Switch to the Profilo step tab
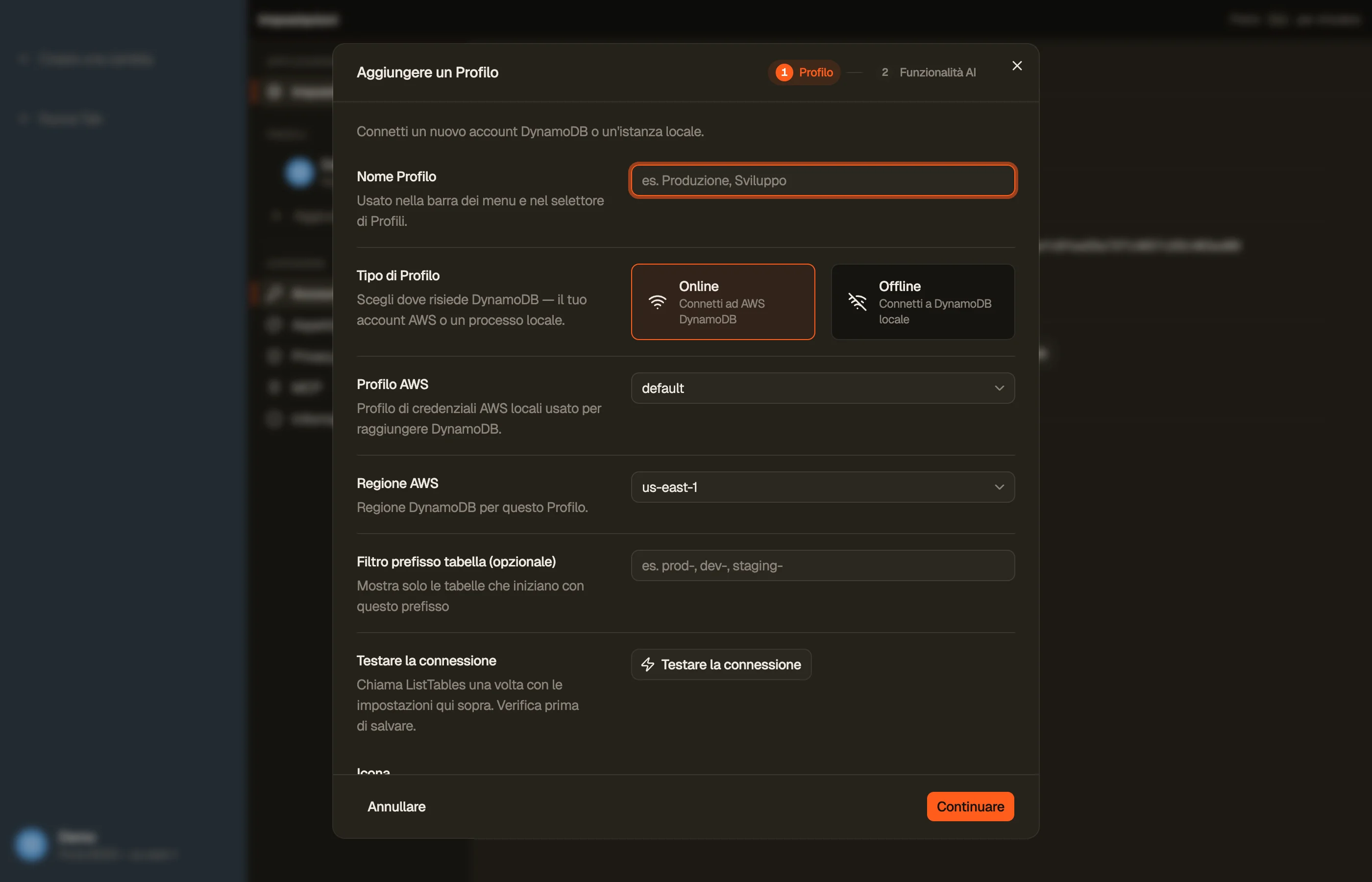 tap(804, 72)
